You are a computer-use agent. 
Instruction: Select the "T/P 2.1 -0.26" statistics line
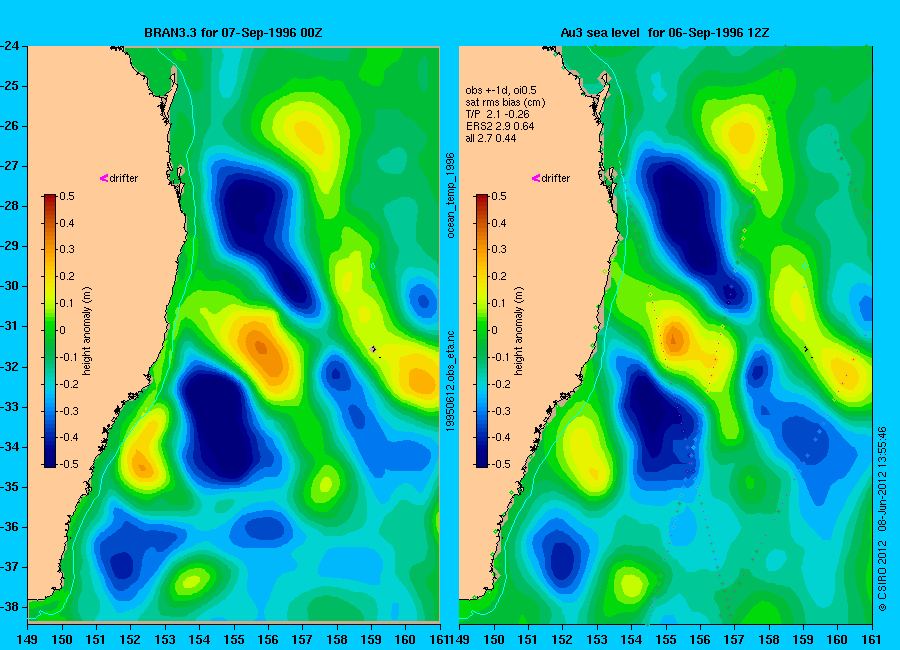tap(497, 115)
